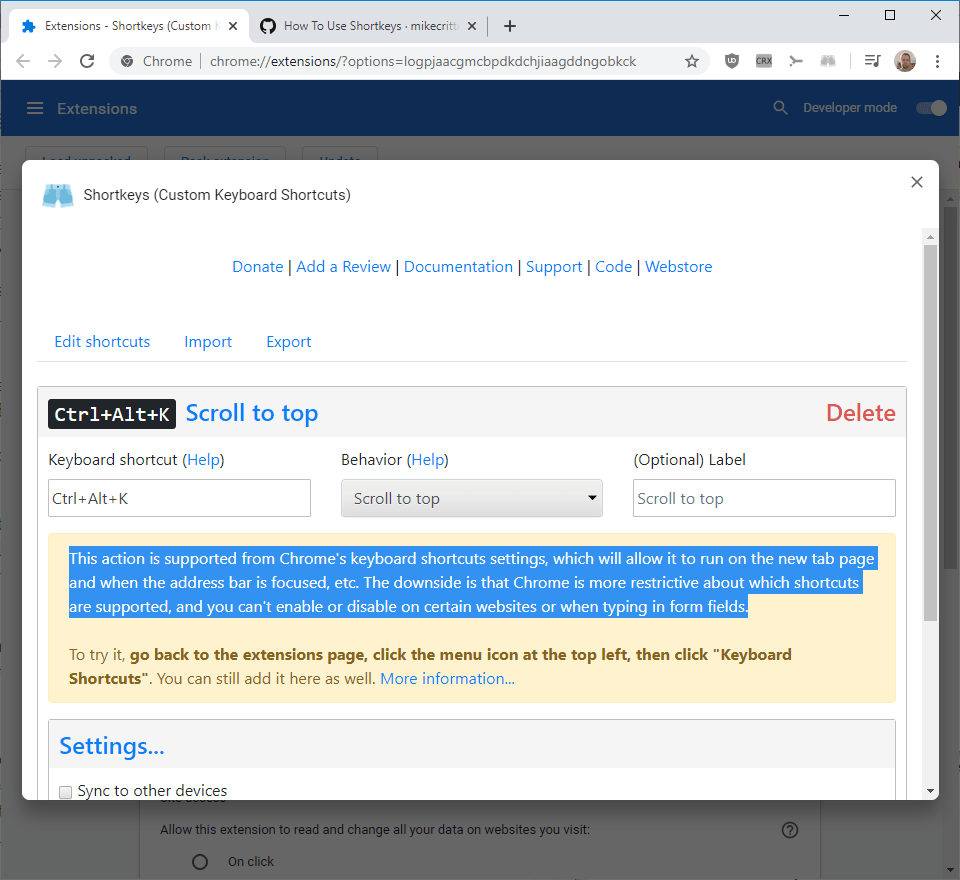Viewport: 960px width, 880px height.
Task: Switch to the Import tab
Action: pos(208,342)
